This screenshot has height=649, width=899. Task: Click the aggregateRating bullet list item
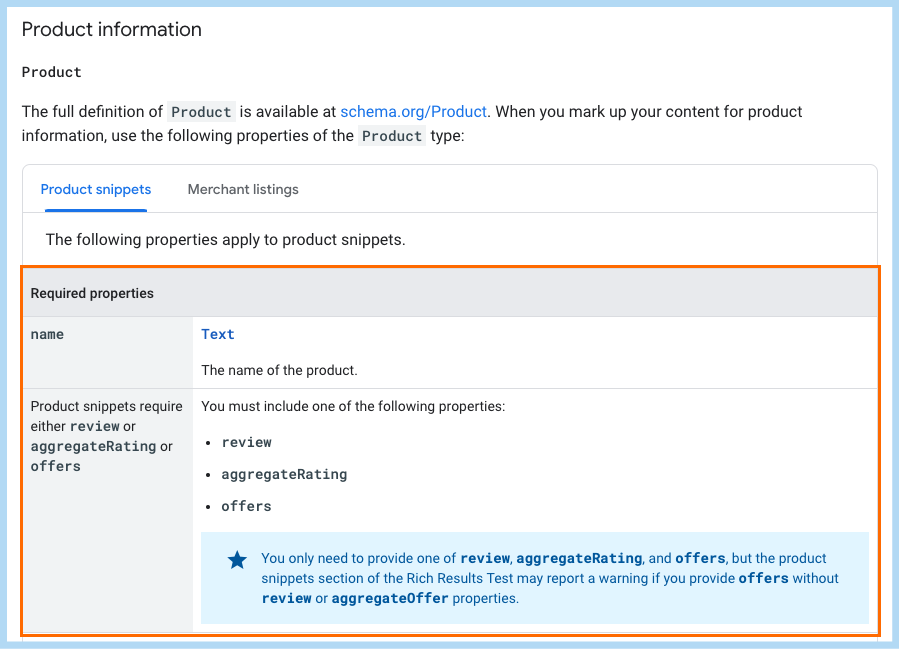[284, 474]
